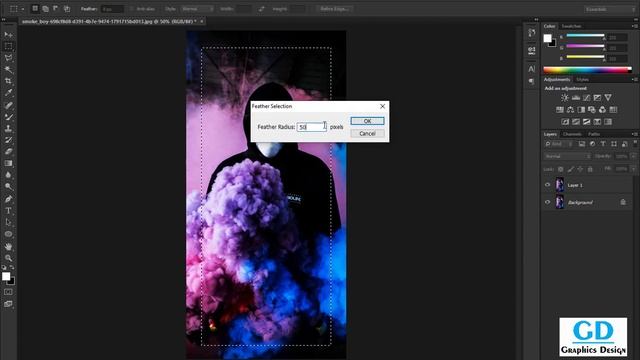
Task: Choose Subtract from selection mode
Action: coord(56,9)
